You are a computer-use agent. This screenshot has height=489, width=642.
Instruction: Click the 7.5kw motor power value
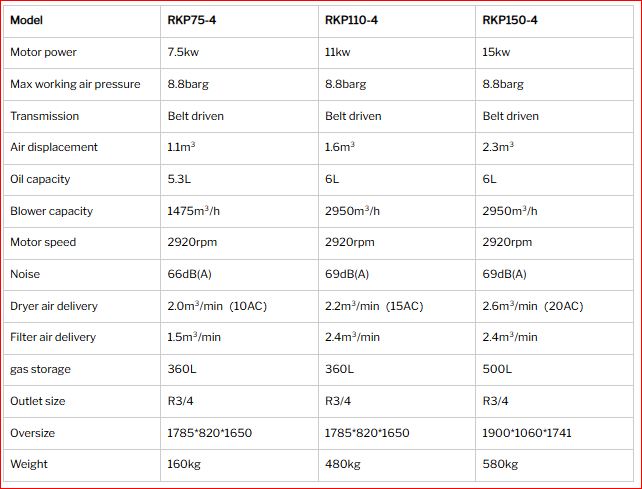pos(183,52)
